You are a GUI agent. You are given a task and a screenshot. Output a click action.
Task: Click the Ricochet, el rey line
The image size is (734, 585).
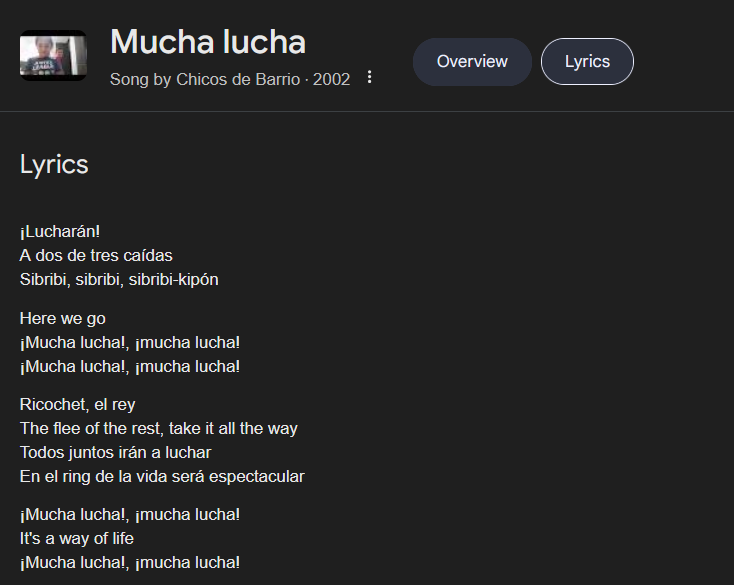point(77,404)
